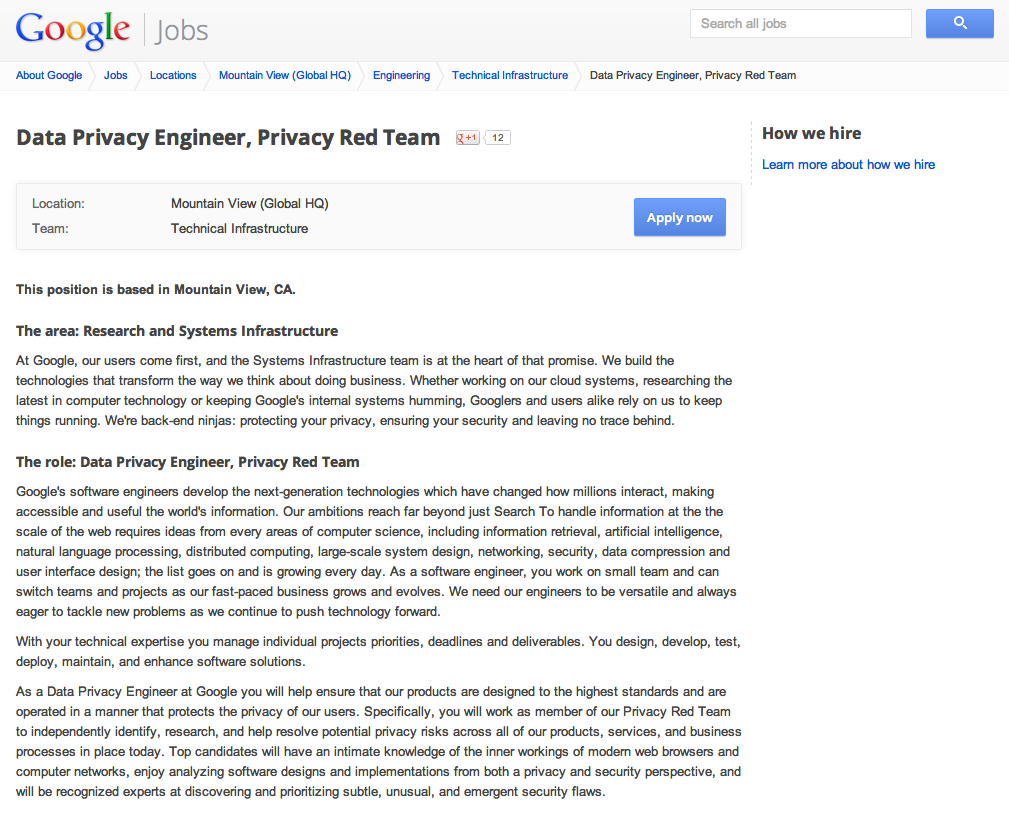
Task: Go to Jobs breadcrumb link
Action: click(116, 75)
